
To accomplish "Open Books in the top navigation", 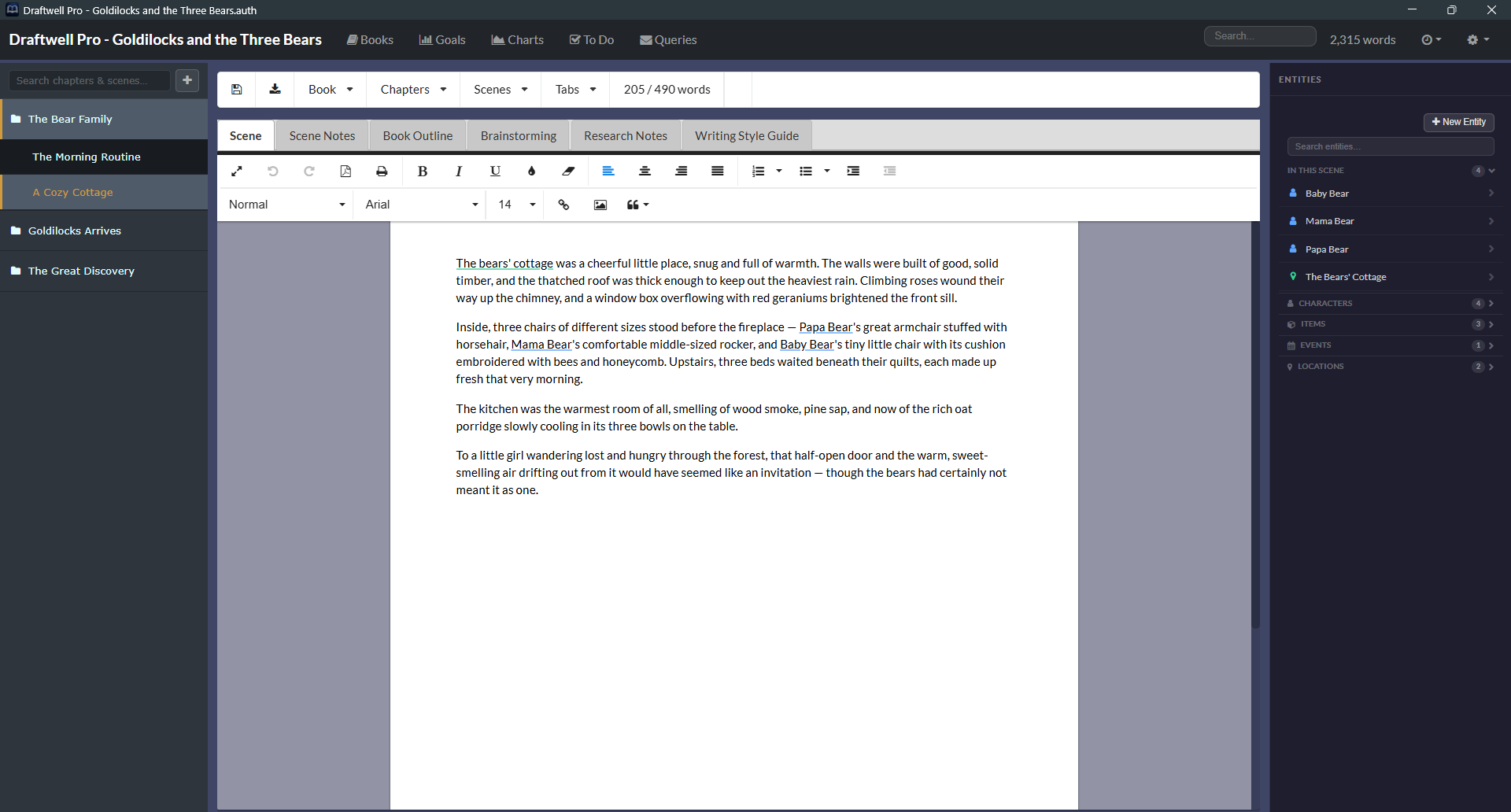I will [370, 40].
